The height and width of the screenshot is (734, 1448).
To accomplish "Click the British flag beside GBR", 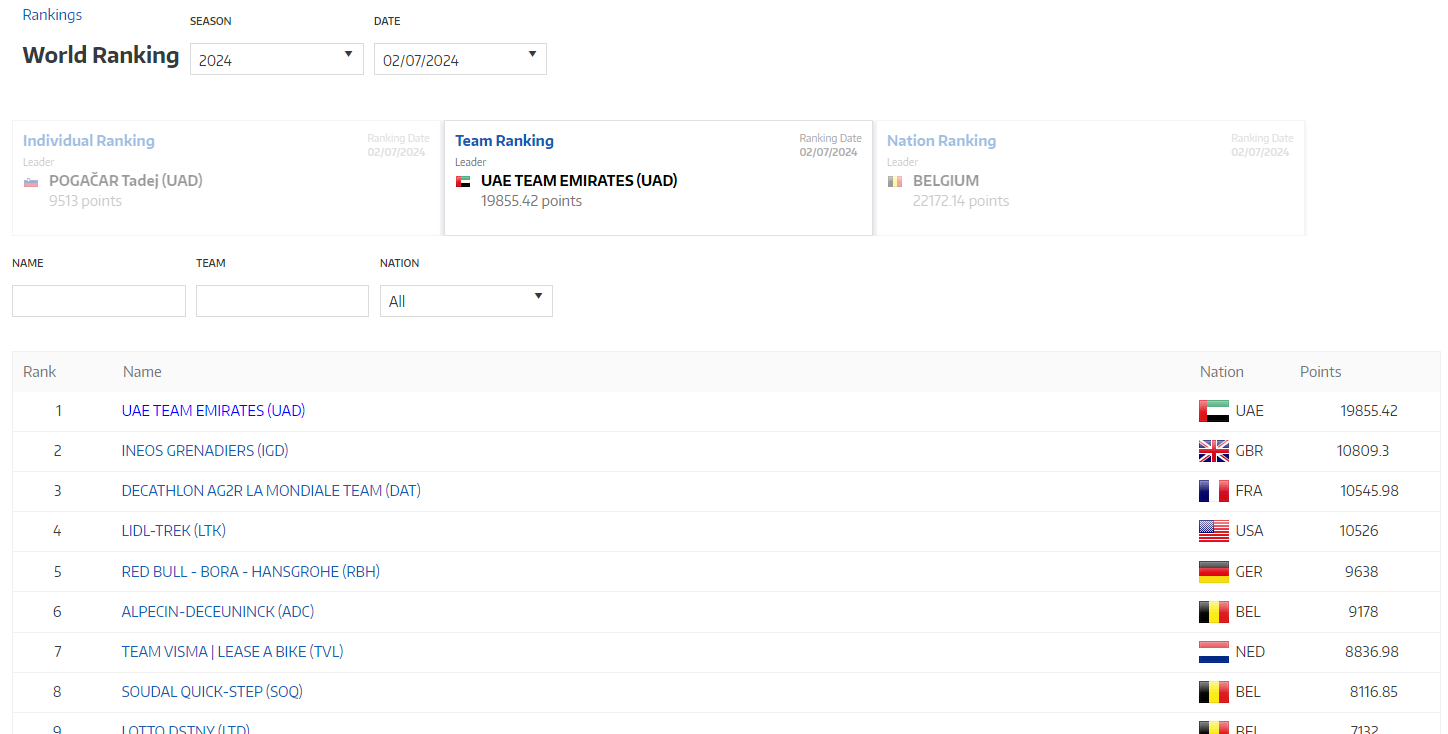I will click(1214, 451).
